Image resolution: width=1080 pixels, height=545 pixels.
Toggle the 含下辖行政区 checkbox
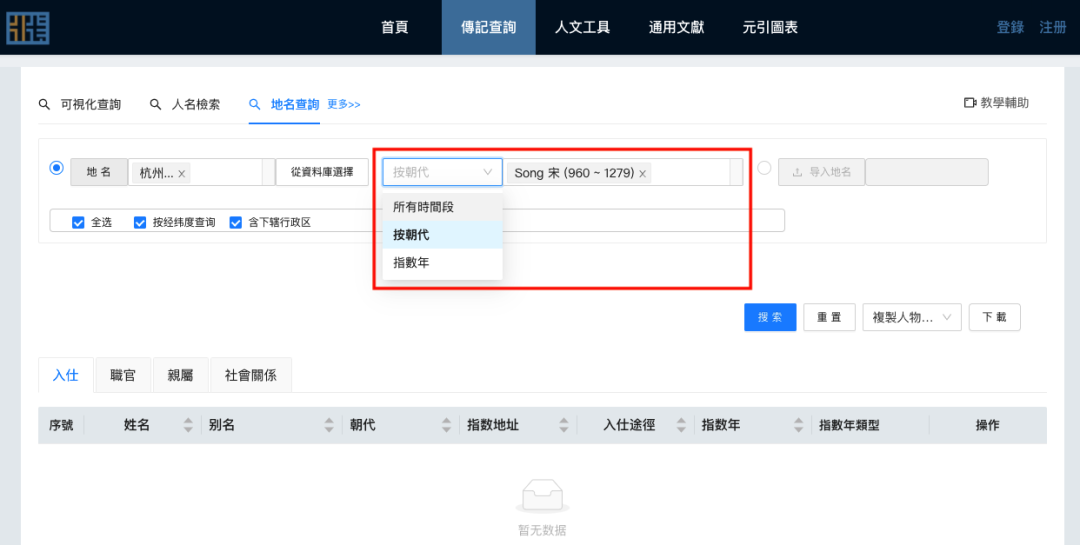pos(236,223)
